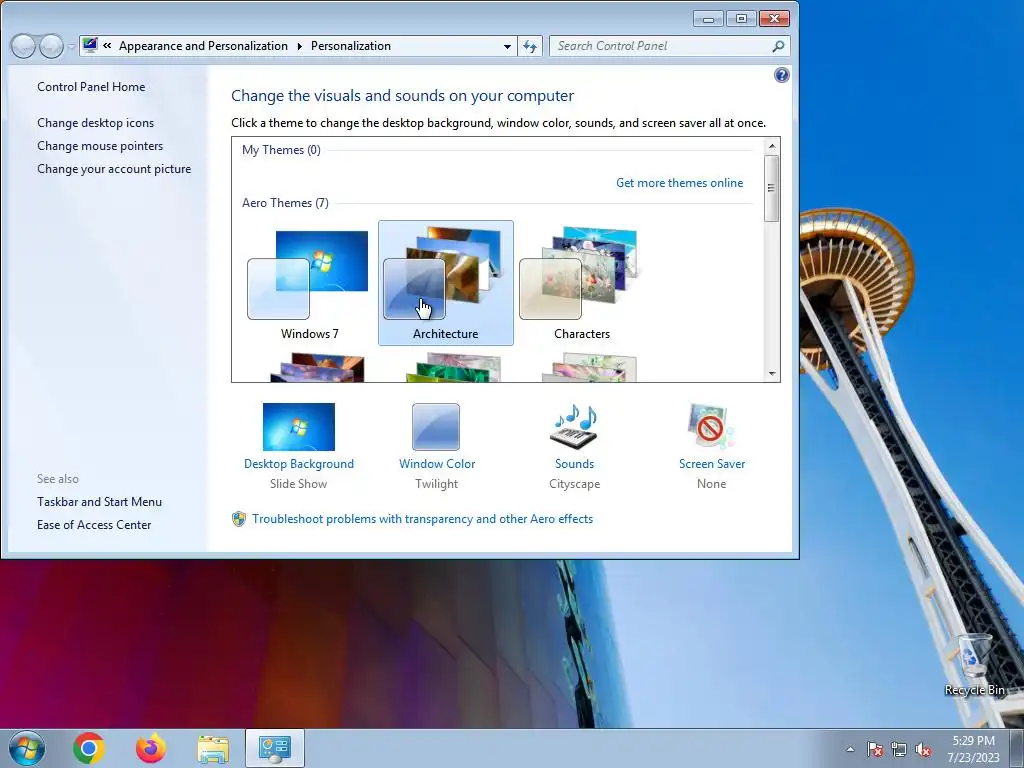Click Troubleshoot problems with transparency link
The height and width of the screenshot is (768, 1024).
pyautogui.click(x=423, y=519)
